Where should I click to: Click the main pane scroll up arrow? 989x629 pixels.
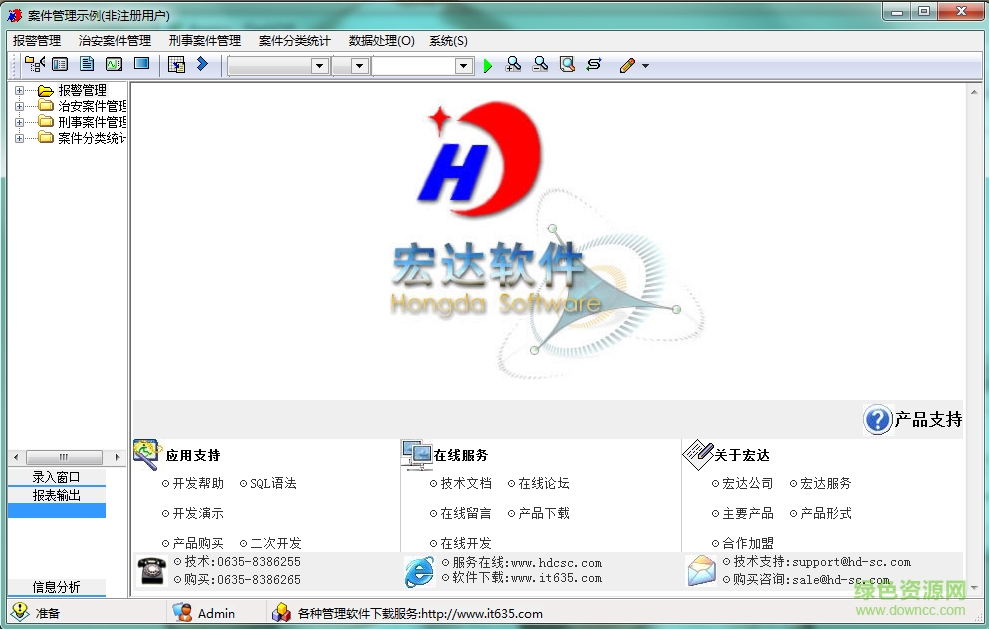(x=974, y=92)
